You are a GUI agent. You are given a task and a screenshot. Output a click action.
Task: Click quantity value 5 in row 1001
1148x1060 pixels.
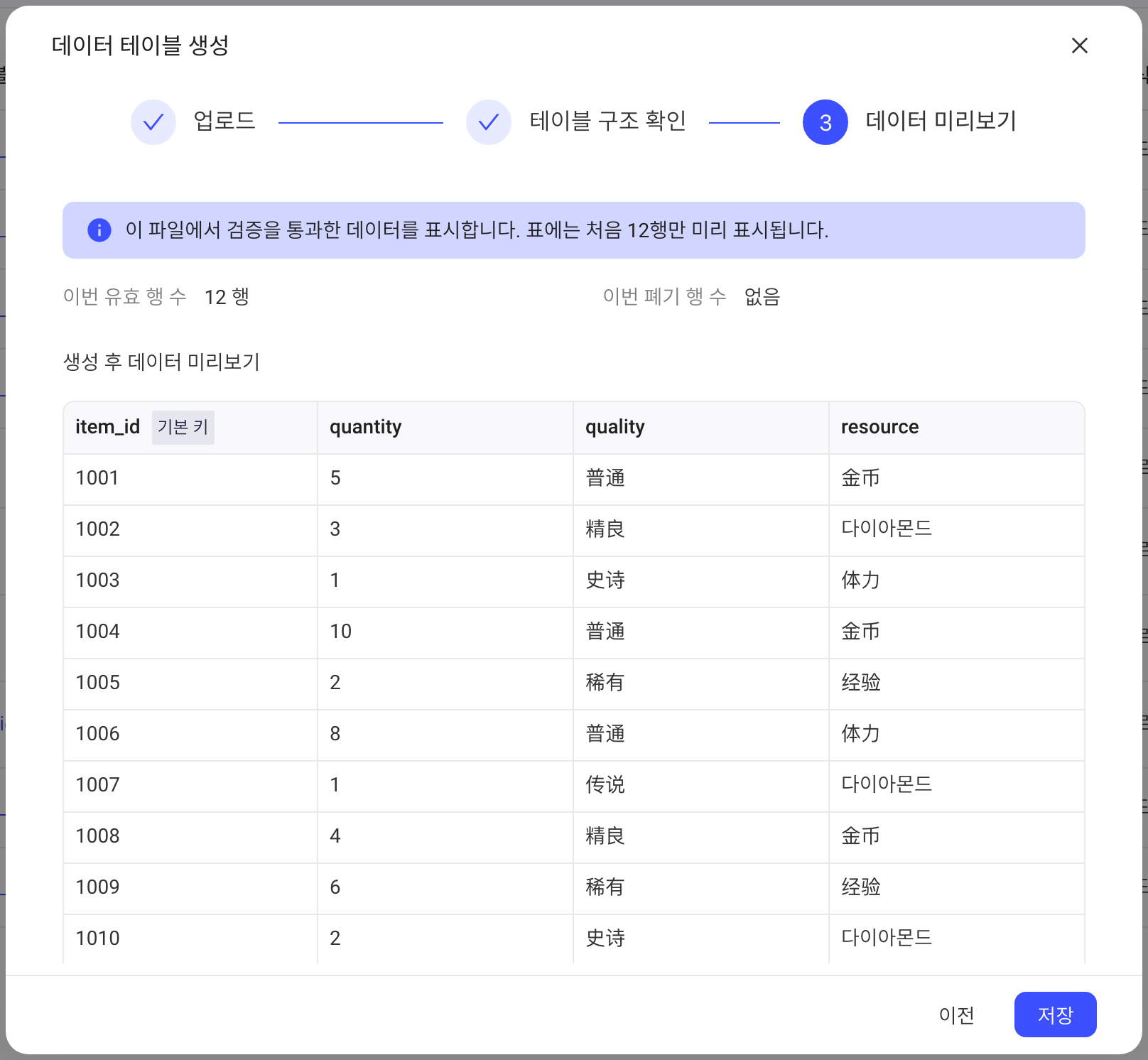click(x=335, y=478)
